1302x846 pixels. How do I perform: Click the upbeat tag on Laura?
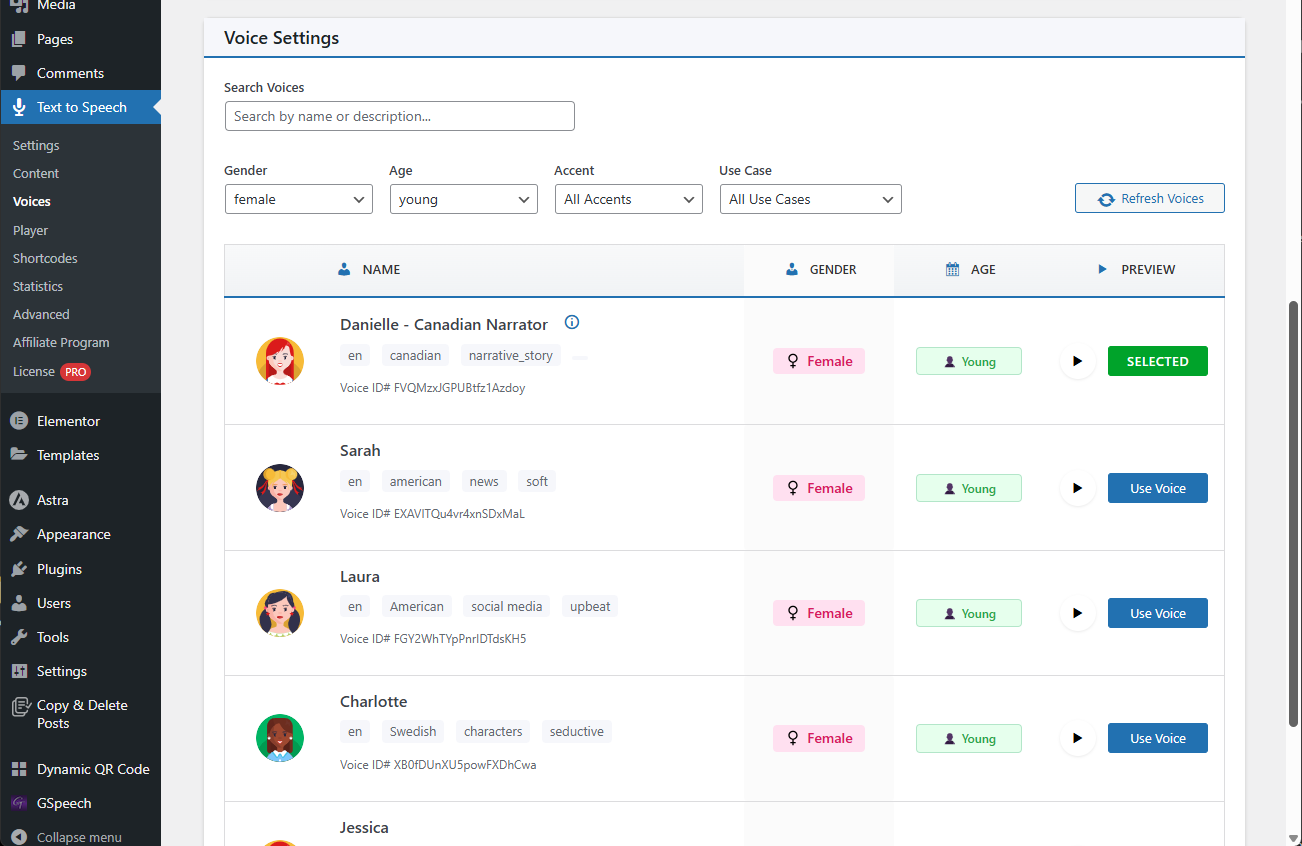pos(590,606)
